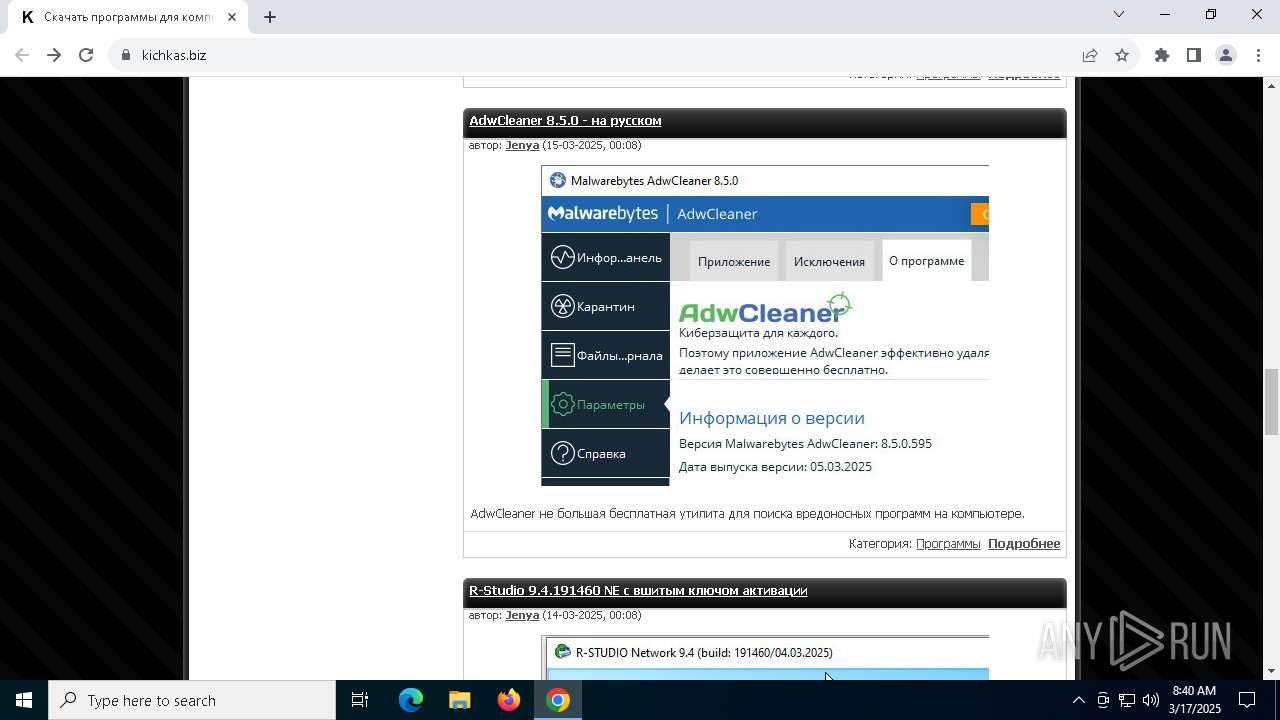
Task: Open File Explorer from taskbar
Action: click(460, 700)
